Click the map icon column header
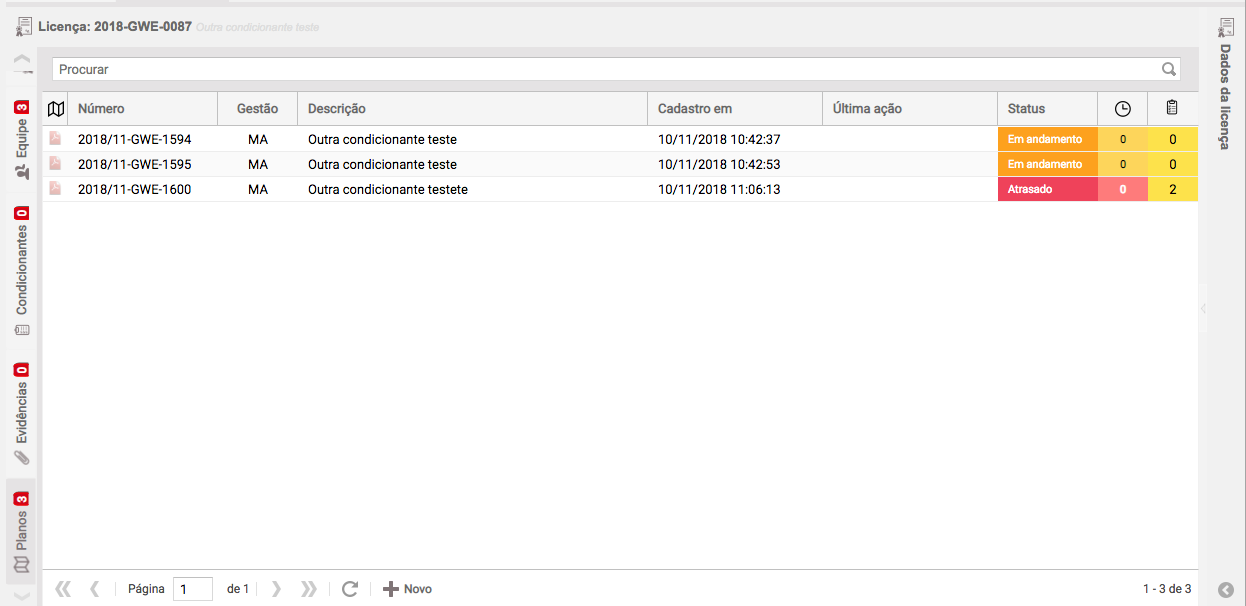Image resolution: width=1246 pixels, height=606 pixels. coord(56,109)
